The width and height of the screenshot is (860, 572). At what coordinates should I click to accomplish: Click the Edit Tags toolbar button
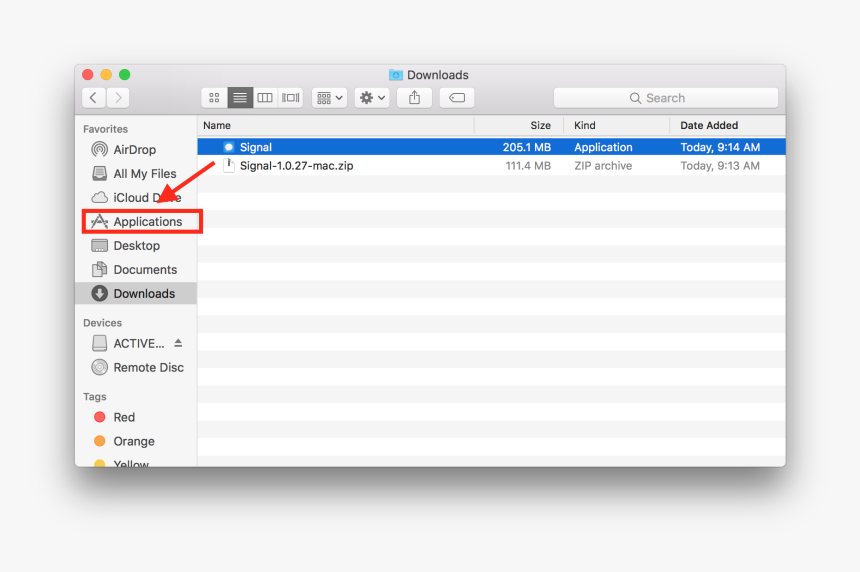point(457,98)
